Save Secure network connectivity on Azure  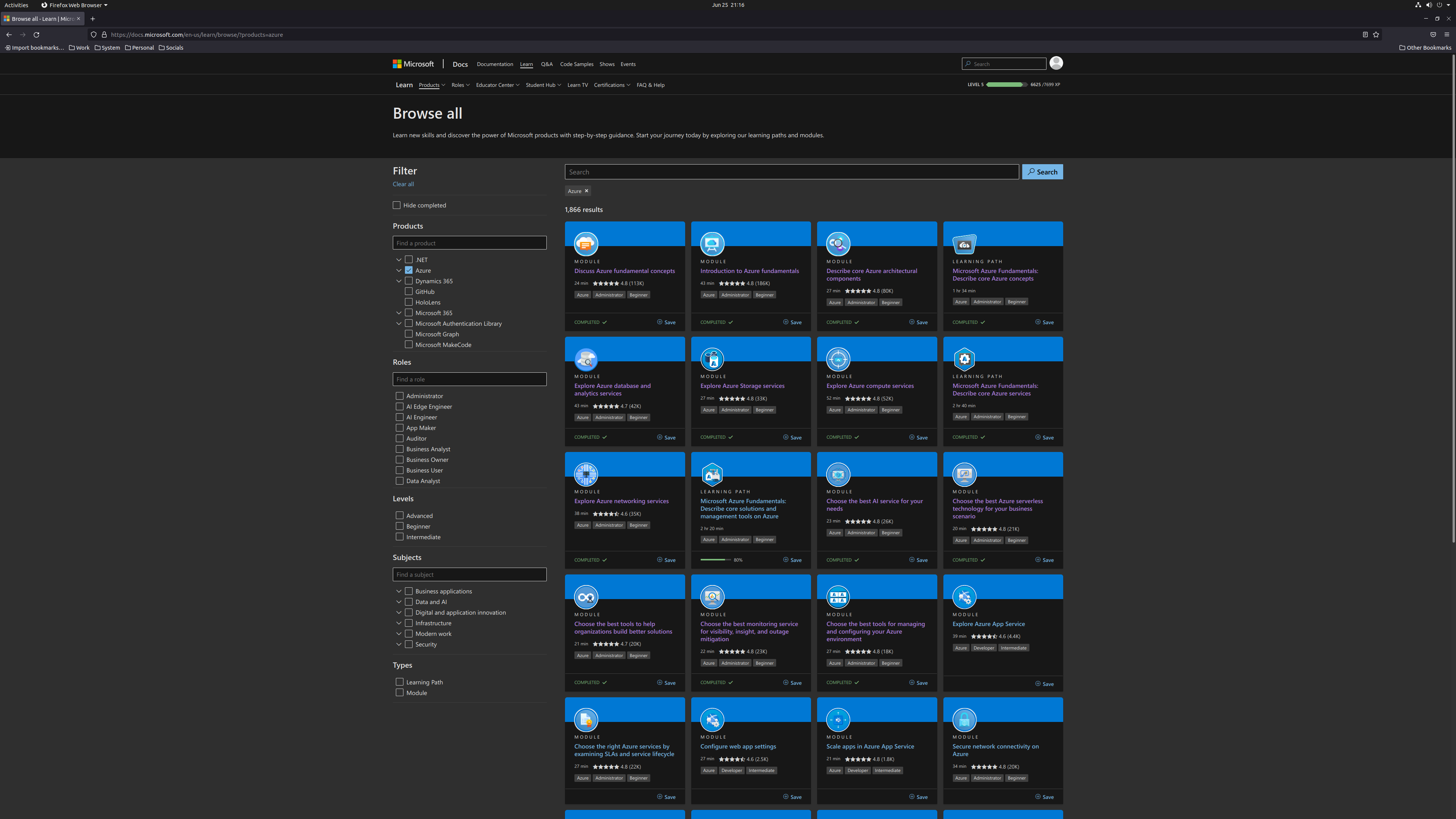tap(1044, 797)
